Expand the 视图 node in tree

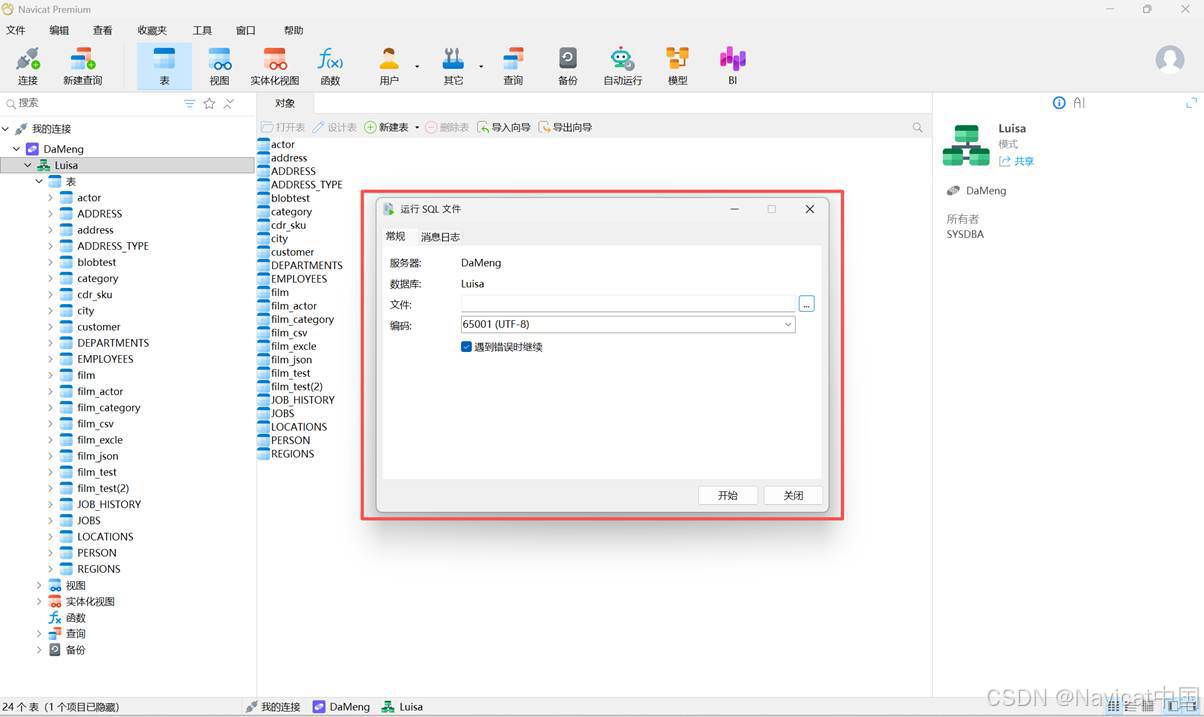pos(39,585)
